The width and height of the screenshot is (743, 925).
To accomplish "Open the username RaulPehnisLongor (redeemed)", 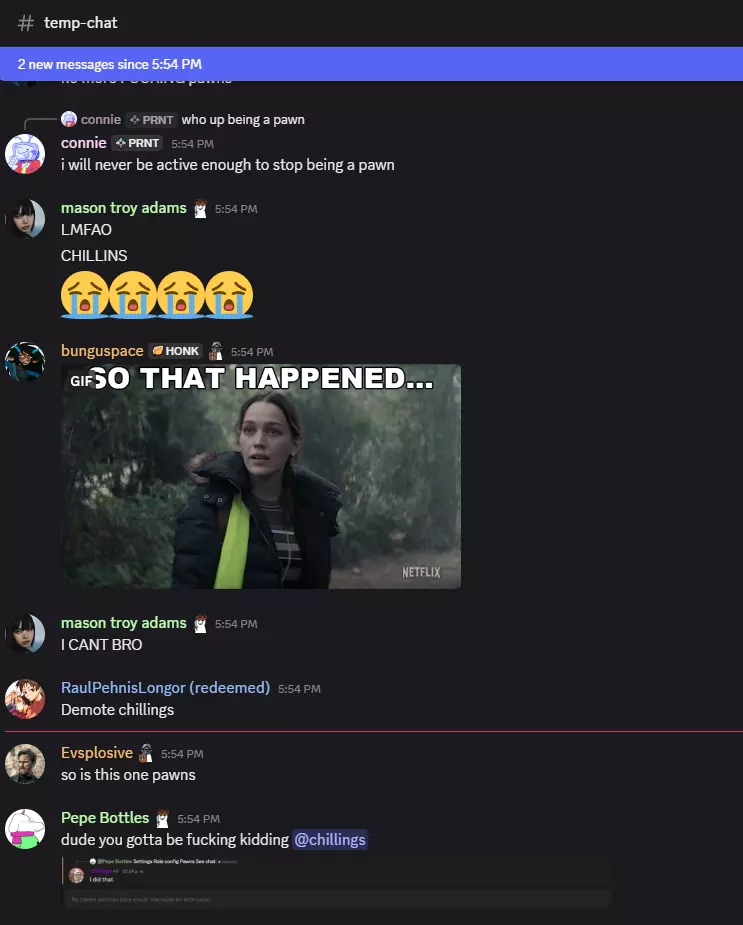I will coord(165,688).
